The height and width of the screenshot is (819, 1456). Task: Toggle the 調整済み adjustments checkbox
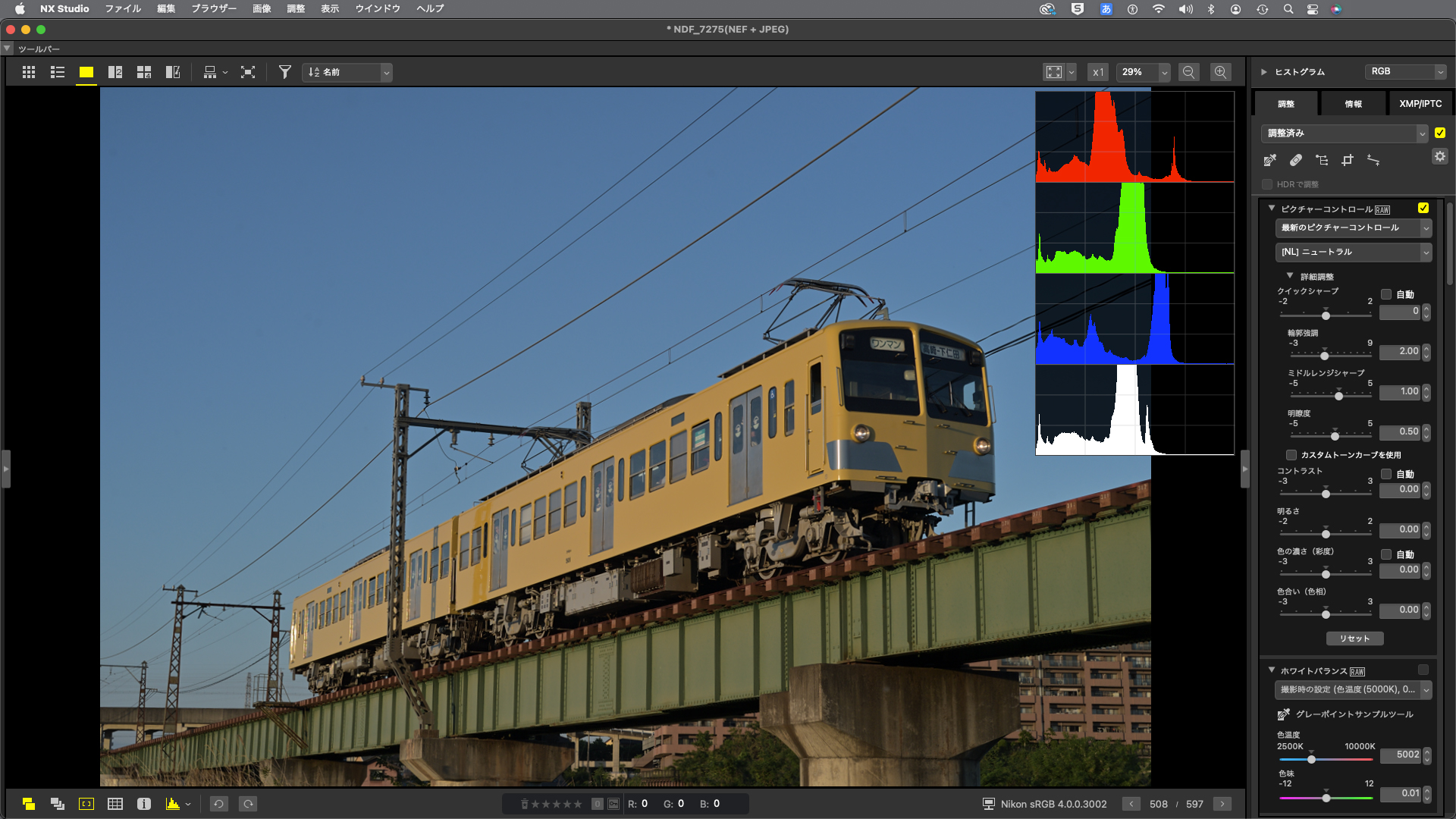[x=1440, y=133]
